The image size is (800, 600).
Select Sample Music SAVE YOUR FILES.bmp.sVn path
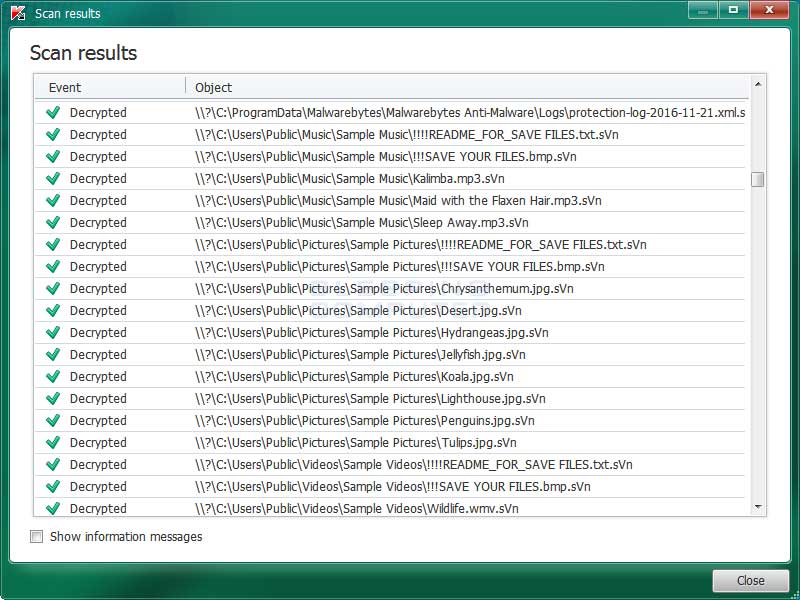(386, 157)
